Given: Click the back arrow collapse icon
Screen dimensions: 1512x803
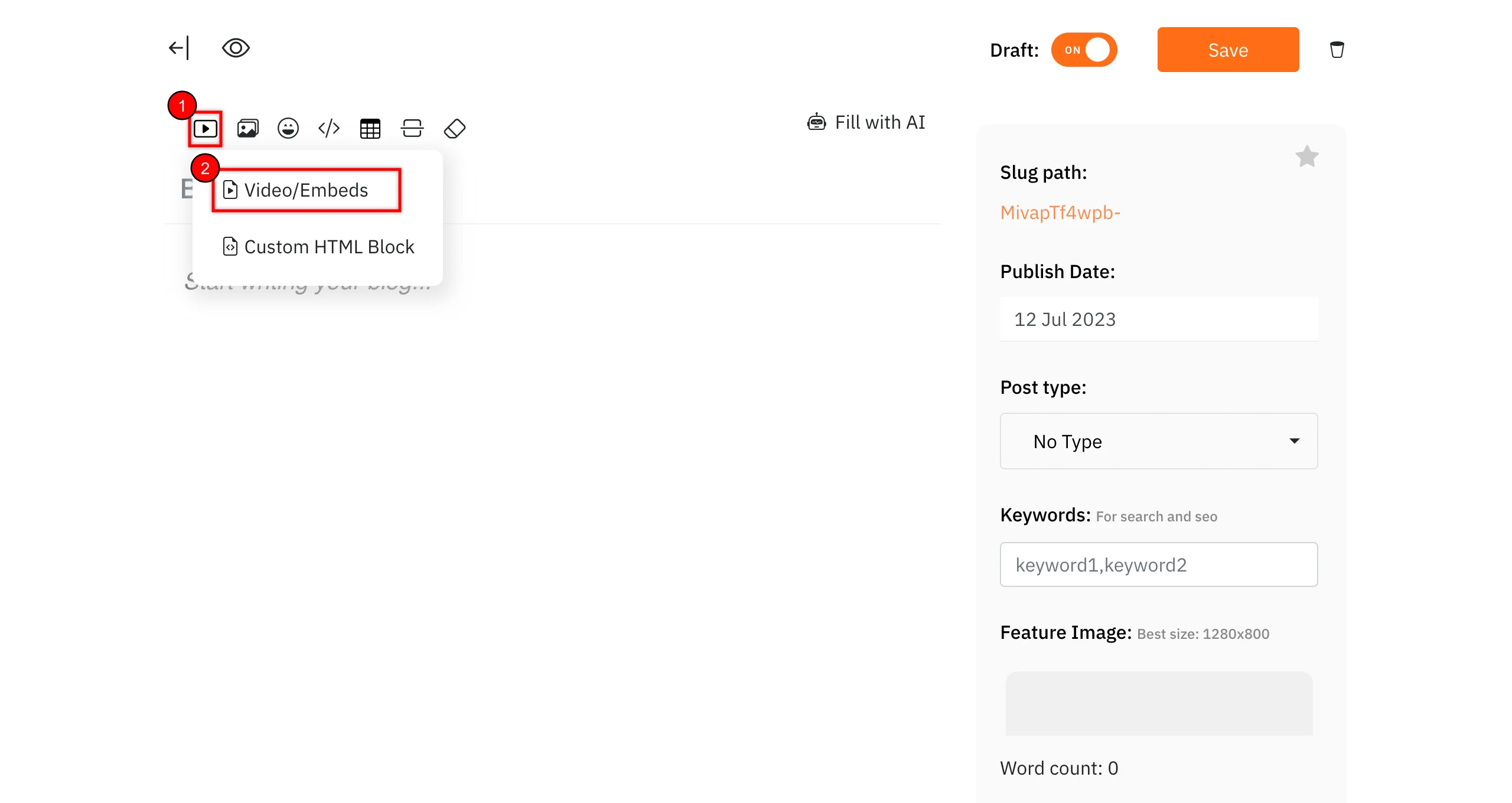Looking at the screenshot, I should click(x=179, y=48).
